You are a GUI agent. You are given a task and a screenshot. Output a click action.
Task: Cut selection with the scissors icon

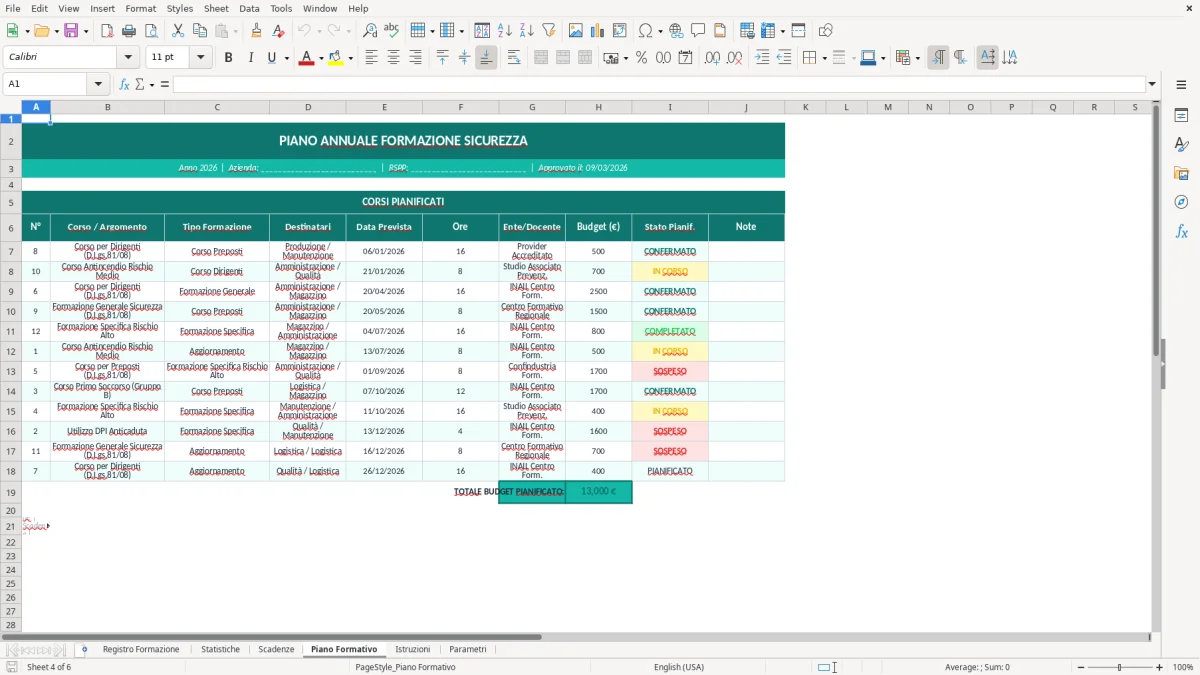coord(177,31)
